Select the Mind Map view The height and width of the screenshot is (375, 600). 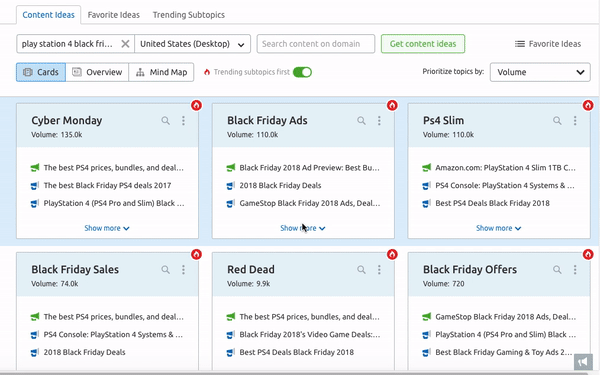(161, 72)
